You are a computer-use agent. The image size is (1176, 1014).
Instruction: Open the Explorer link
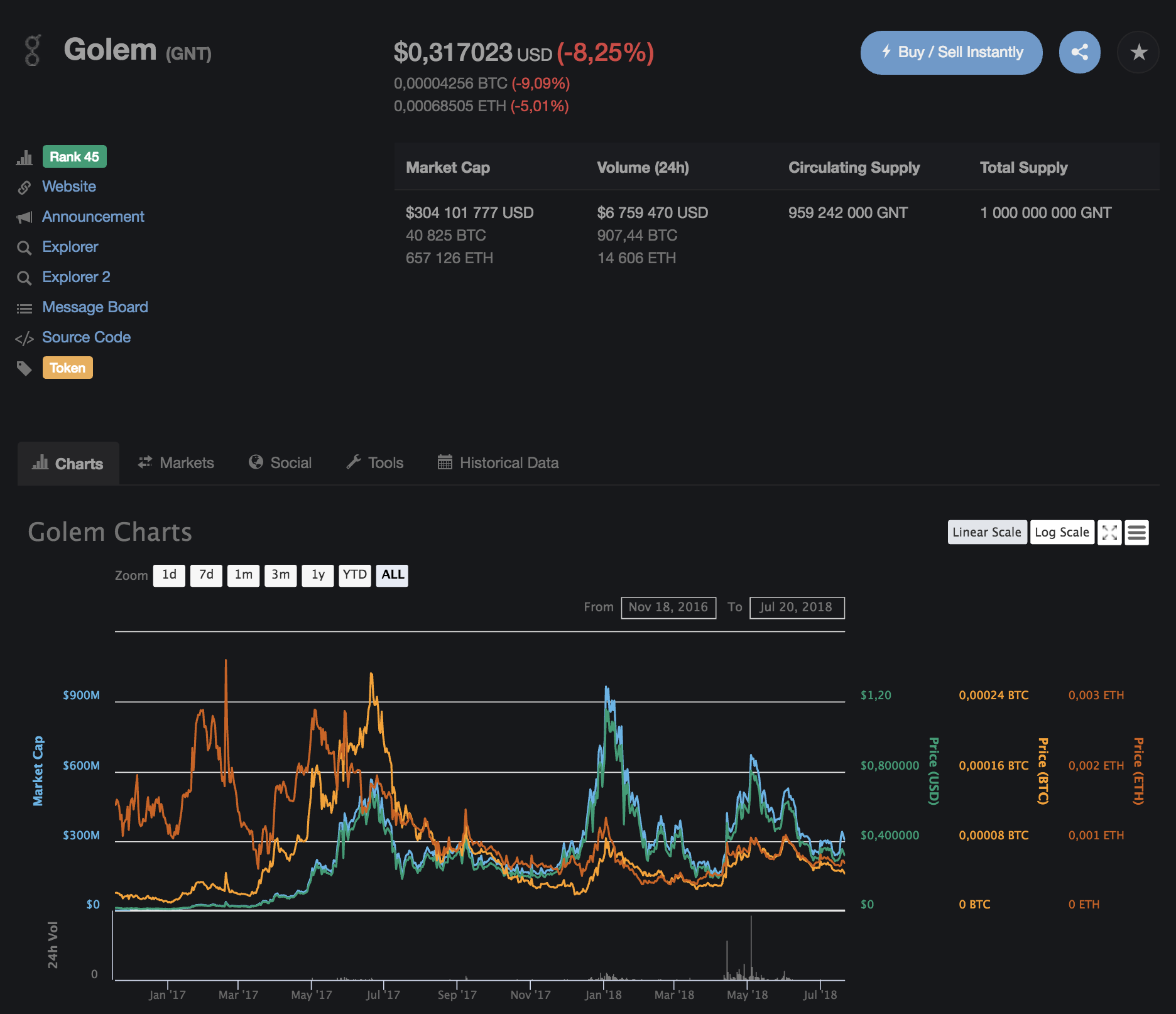coord(70,247)
